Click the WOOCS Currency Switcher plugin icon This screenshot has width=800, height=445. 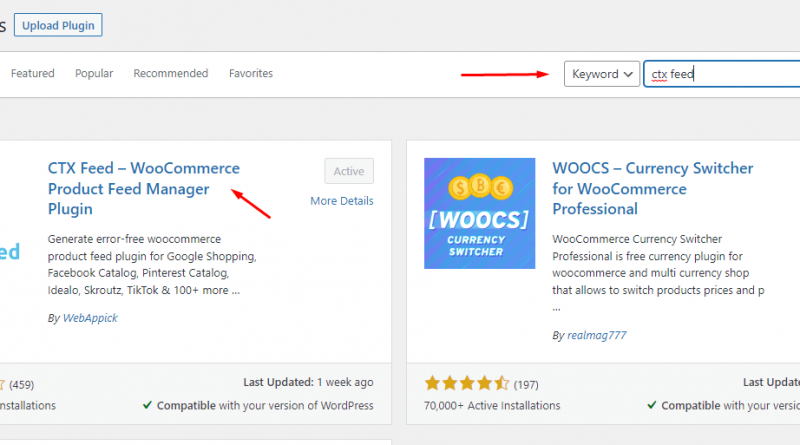click(x=478, y=213)
